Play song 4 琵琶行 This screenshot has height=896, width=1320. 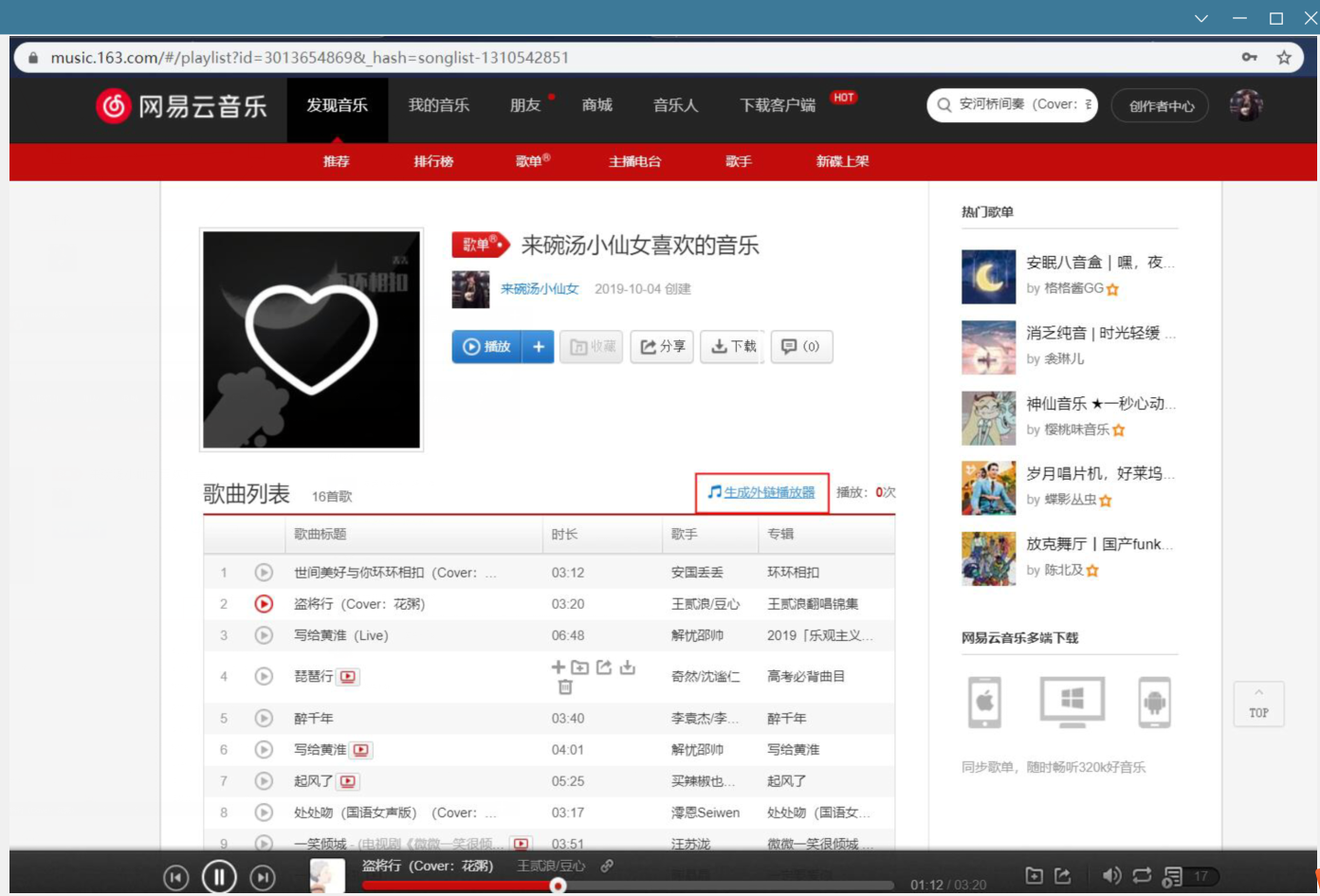click(x=264, y=676)
